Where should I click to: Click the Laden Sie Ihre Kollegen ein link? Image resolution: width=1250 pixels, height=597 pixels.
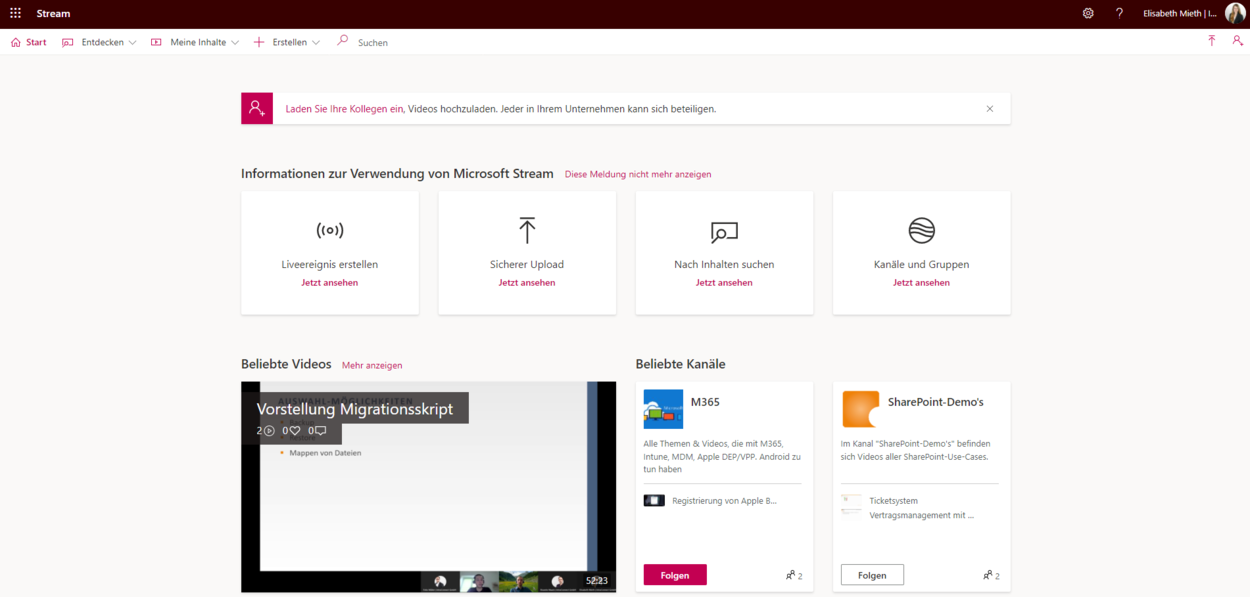pyautogui.click(x=345, y=109)
